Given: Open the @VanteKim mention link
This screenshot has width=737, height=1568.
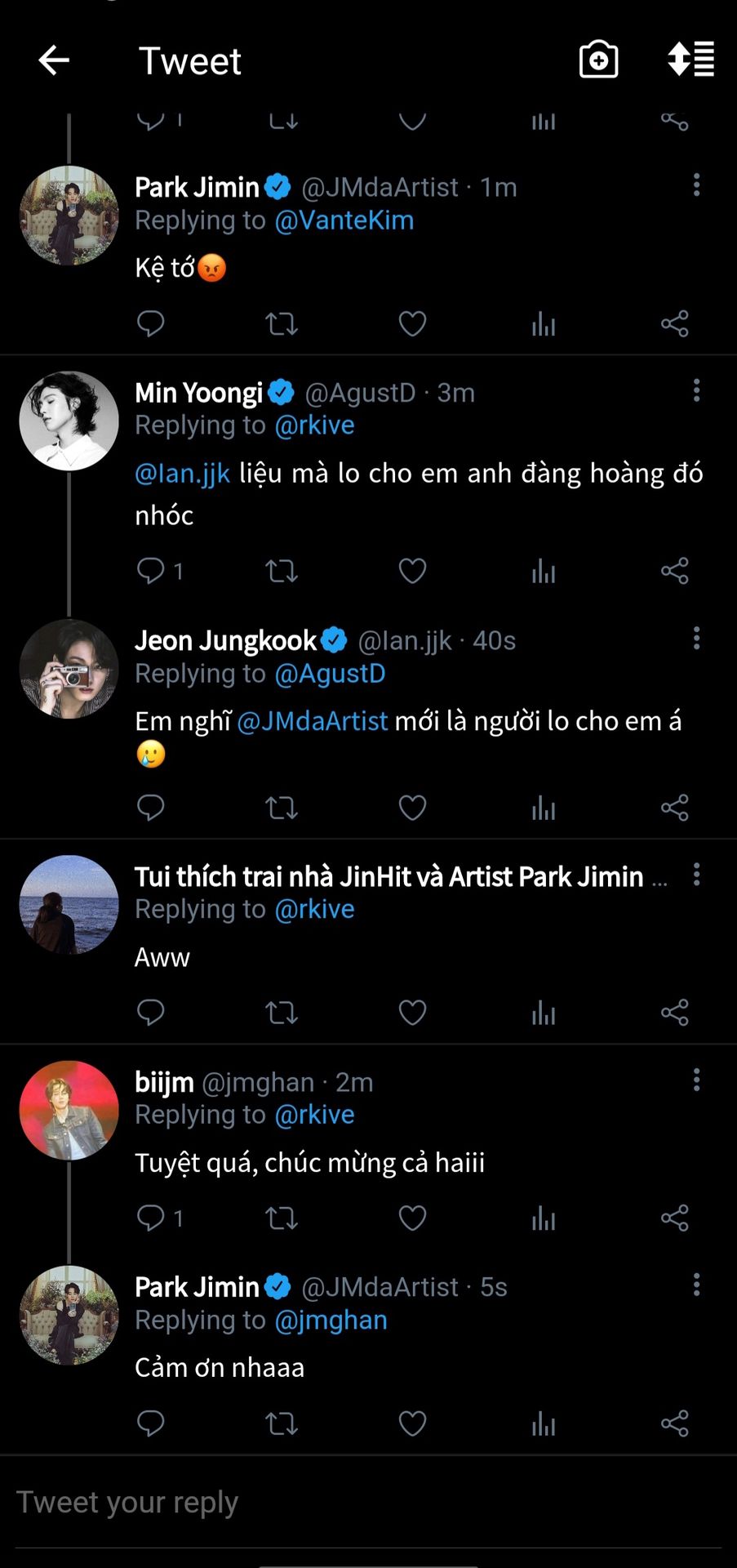Looking at the screenshot, I should click(344, 220).
